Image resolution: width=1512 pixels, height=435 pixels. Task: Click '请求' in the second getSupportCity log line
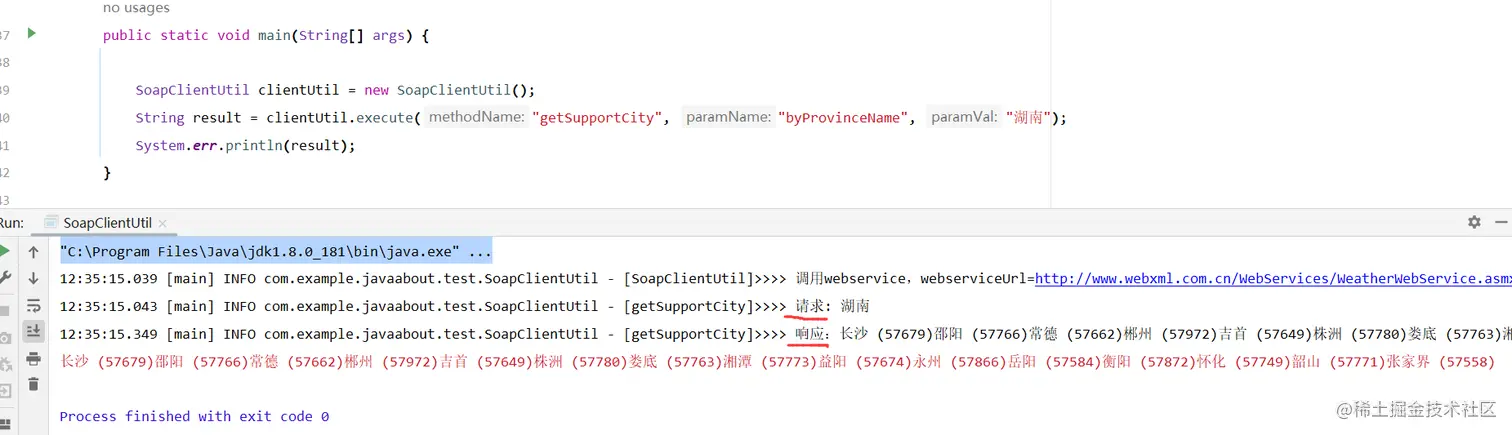point(811,306)
